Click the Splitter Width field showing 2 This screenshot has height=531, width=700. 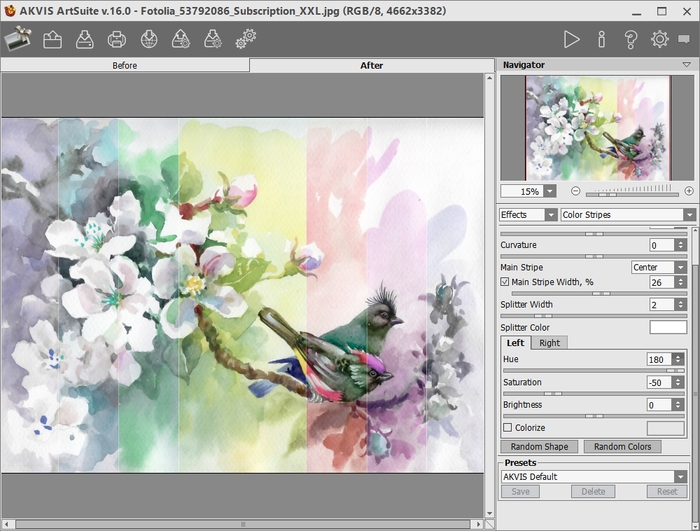coord(661,304)
